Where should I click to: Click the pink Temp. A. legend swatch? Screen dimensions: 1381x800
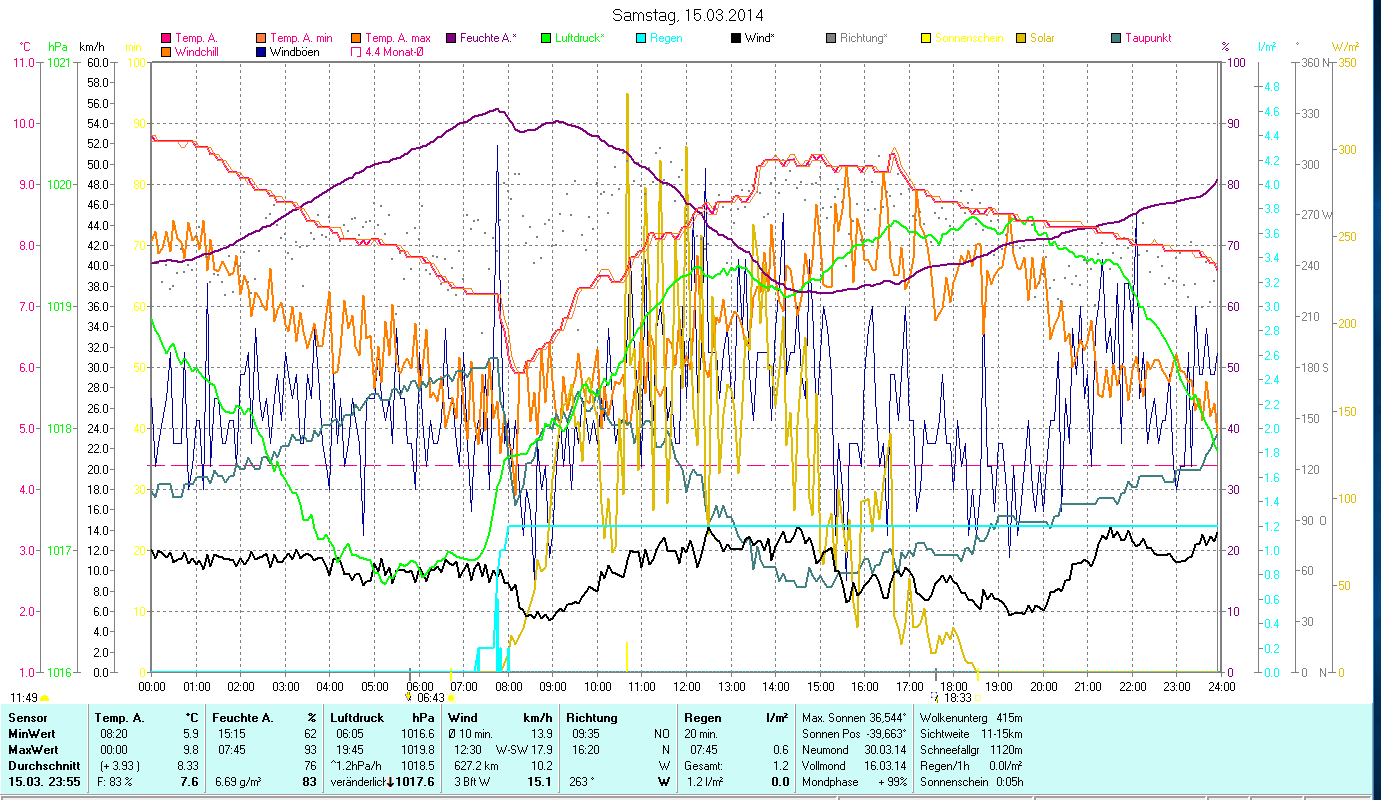166,38
